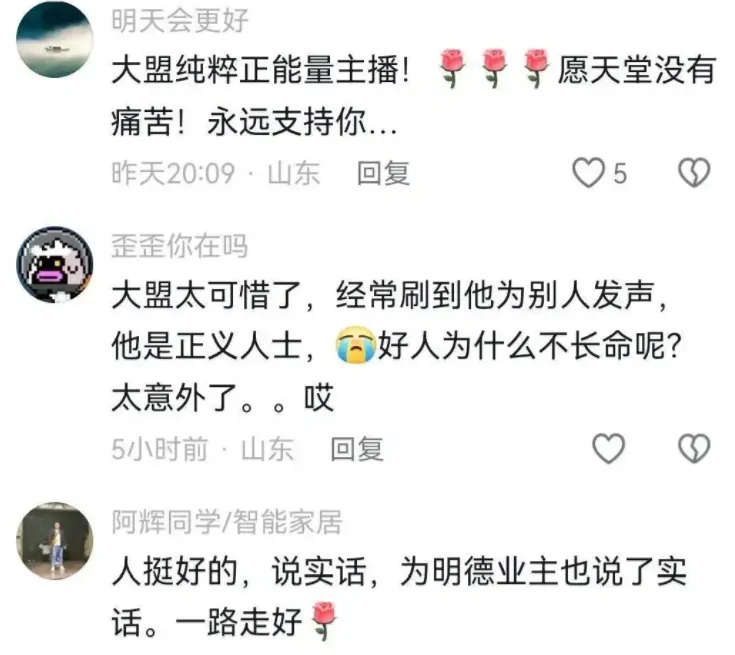Tap the like count 5
This screenshot has height=655, width=735.
[x=620, y=173]
